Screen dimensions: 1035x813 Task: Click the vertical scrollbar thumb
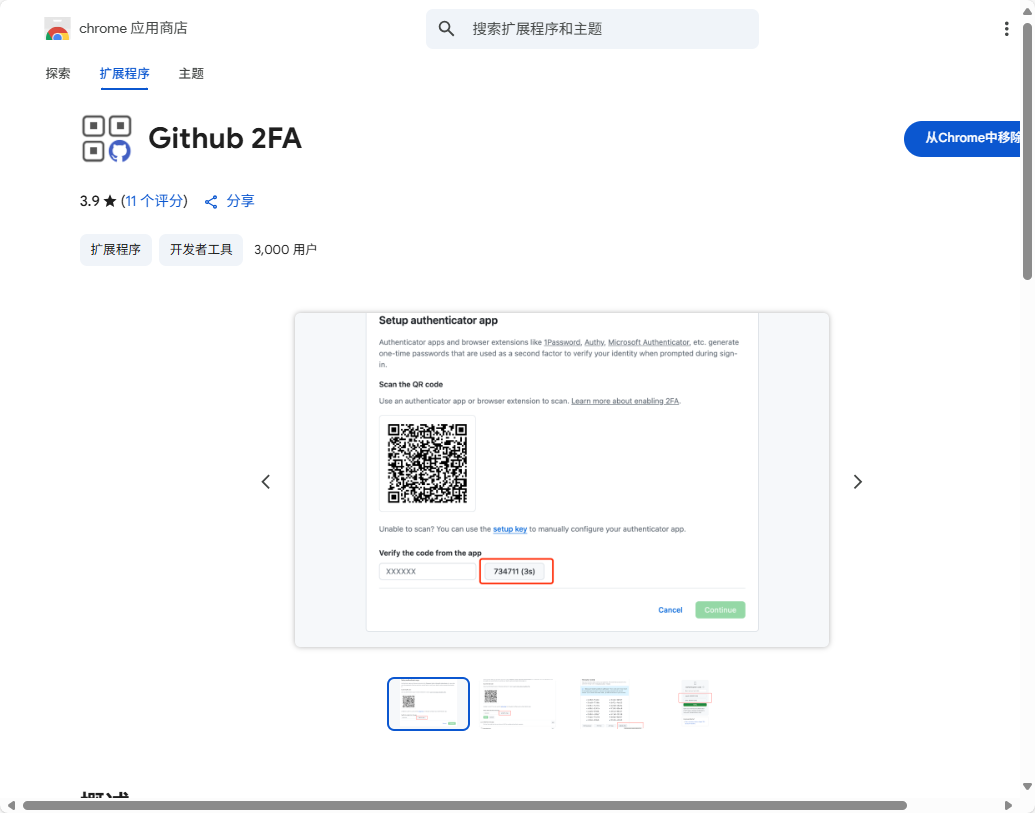point(1027,152)
